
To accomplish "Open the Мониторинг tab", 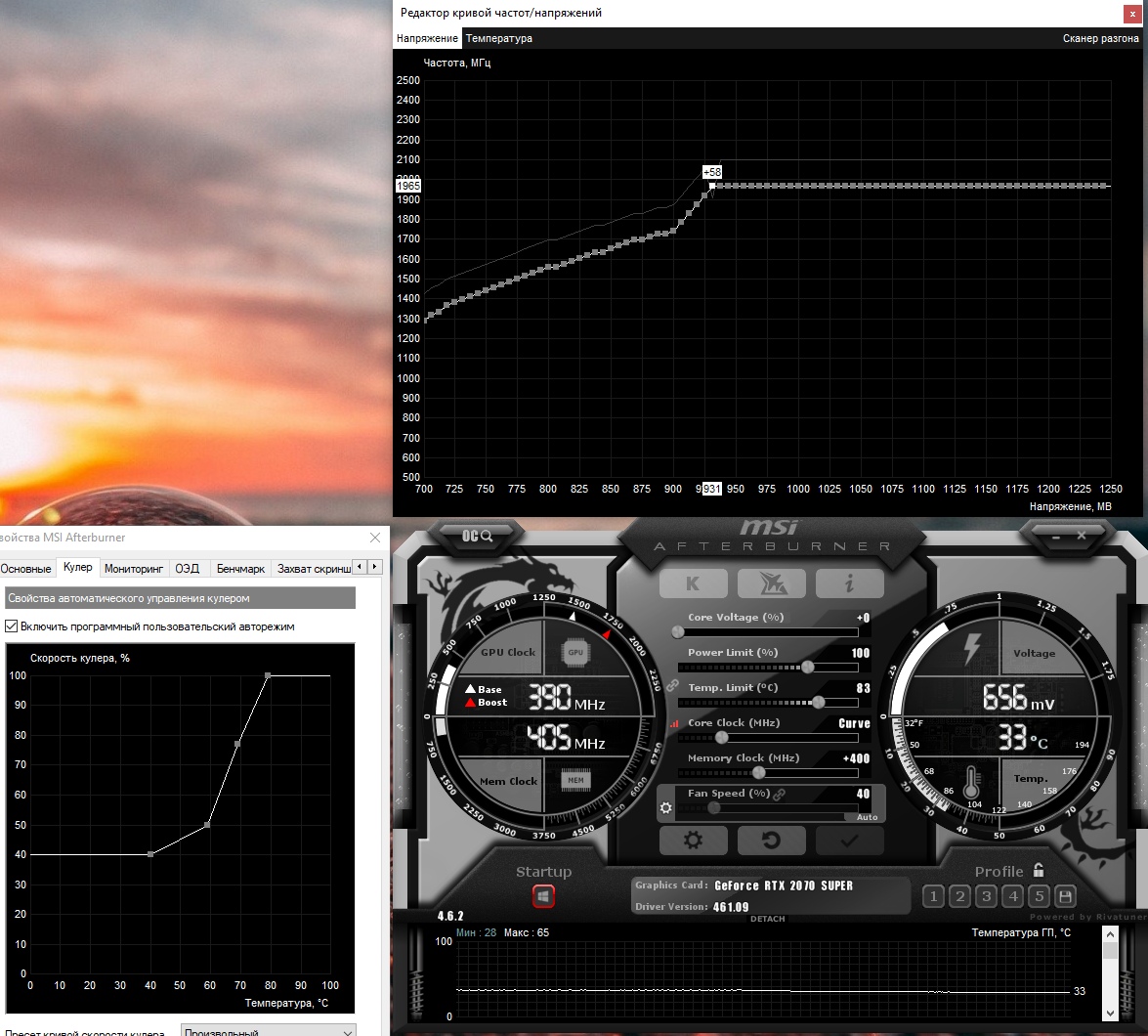I will pos(133,568).
